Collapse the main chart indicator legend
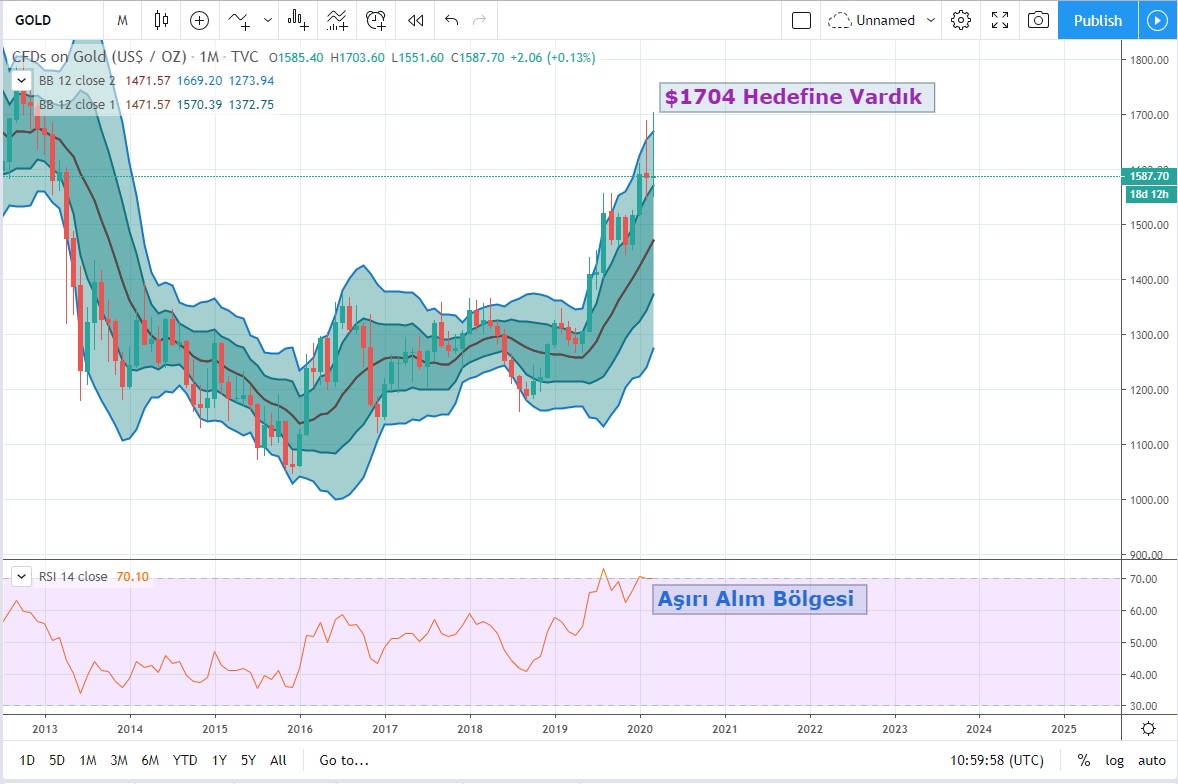This screenshot has width=1178, height=784. [x=21, y=80]
